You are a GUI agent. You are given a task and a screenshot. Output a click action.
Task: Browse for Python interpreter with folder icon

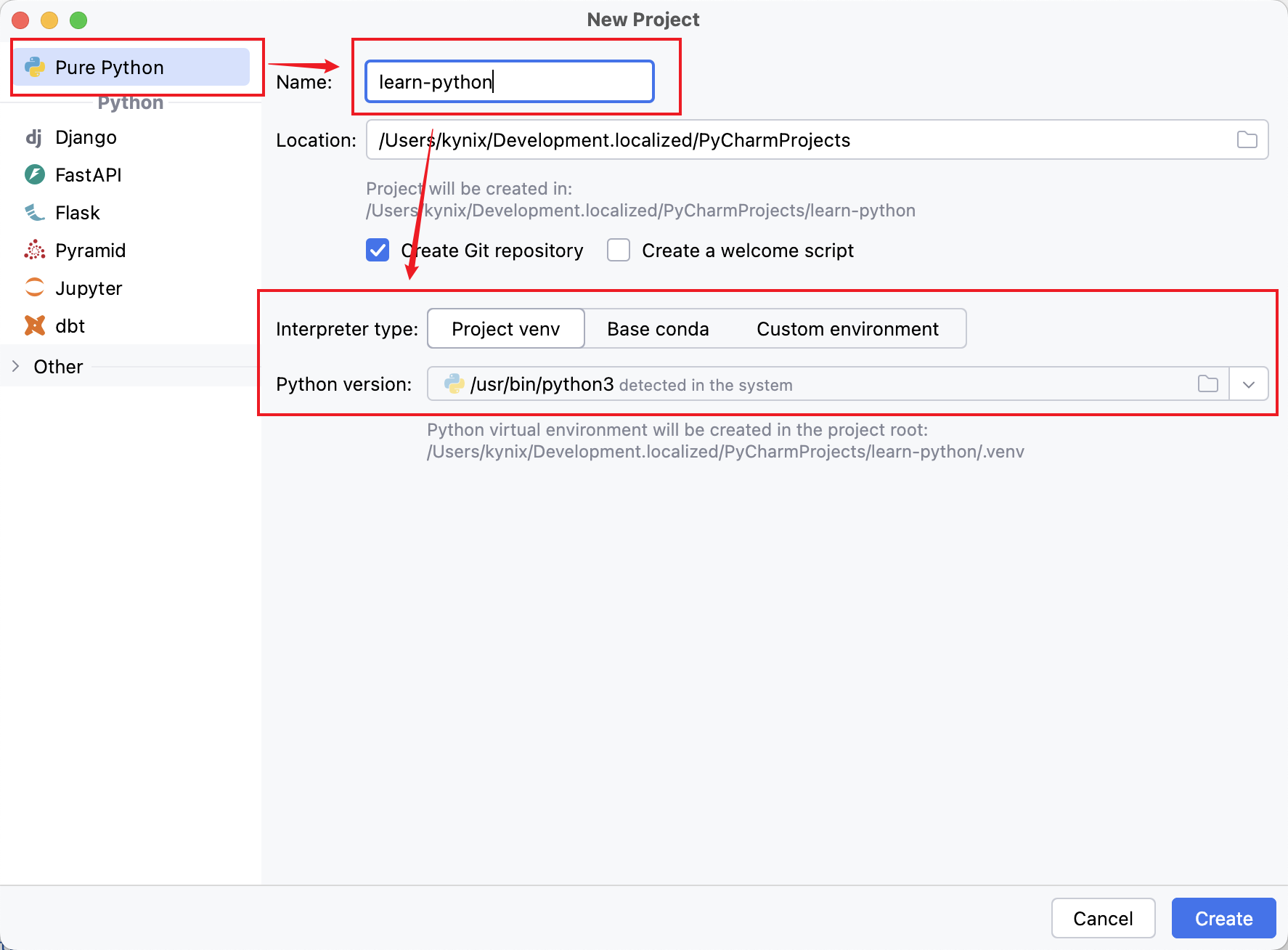[x=1208, y=383]
